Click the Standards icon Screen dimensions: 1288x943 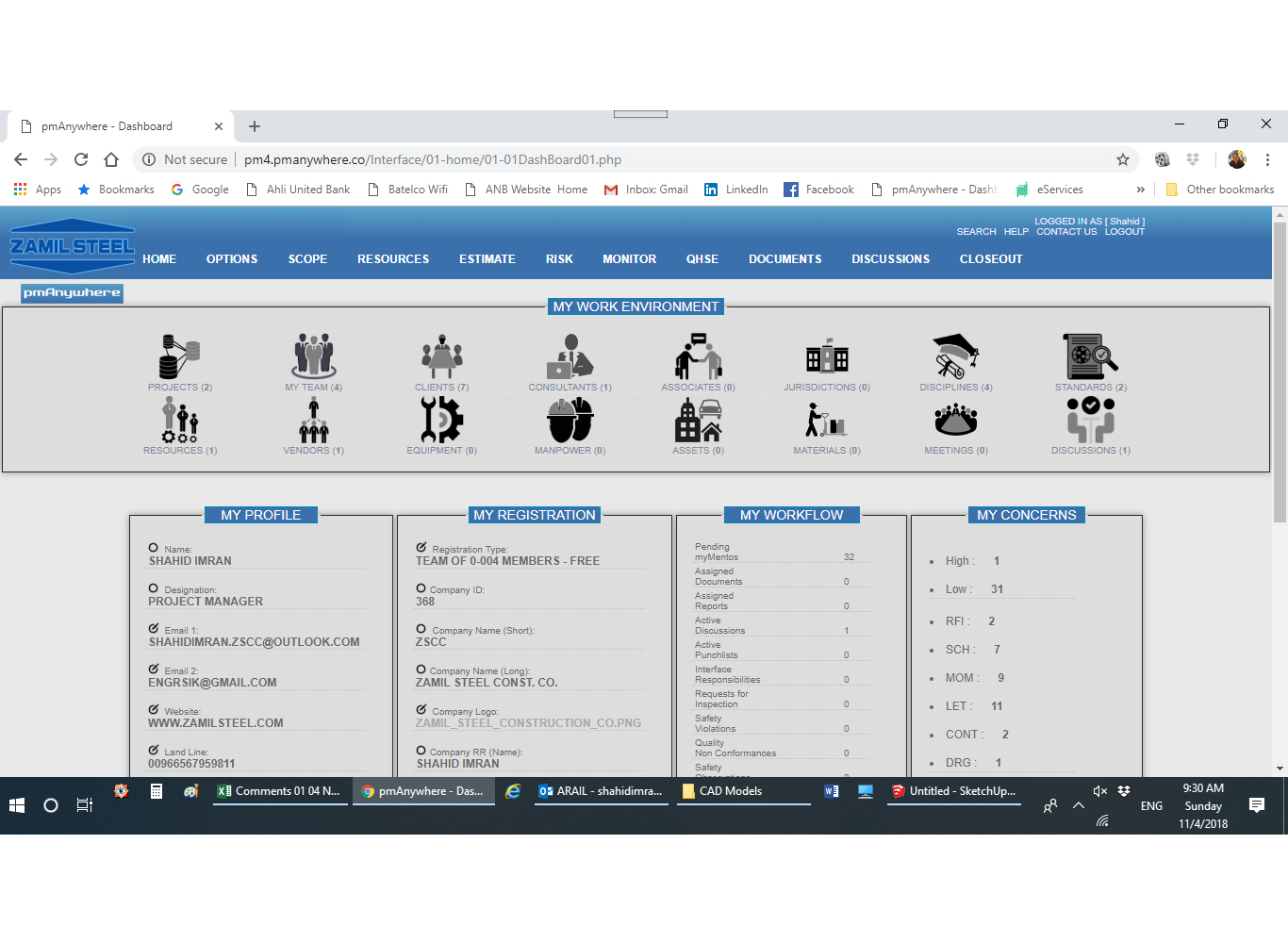[1090, 356]
